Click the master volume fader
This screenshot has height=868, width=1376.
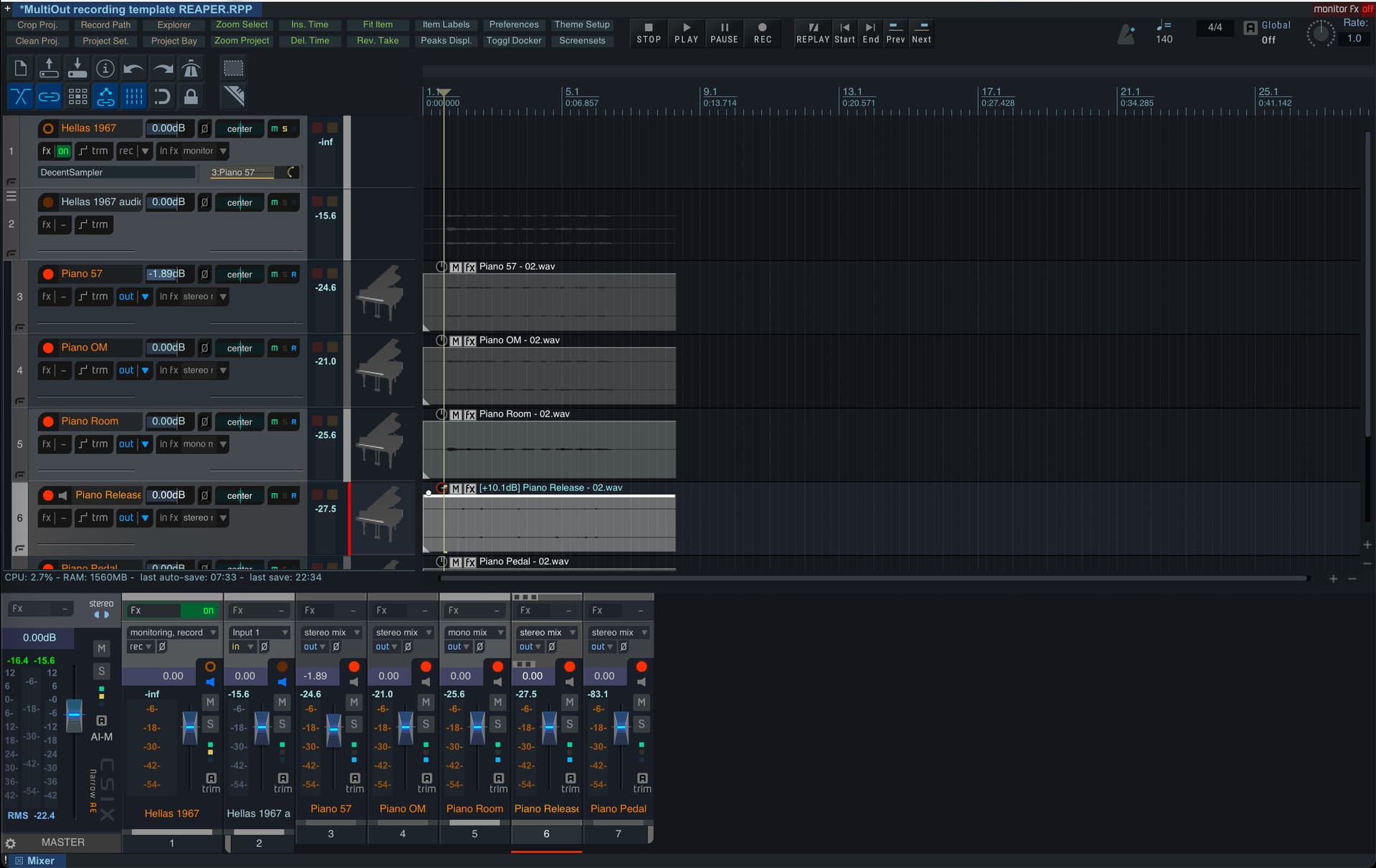point(75,715)
